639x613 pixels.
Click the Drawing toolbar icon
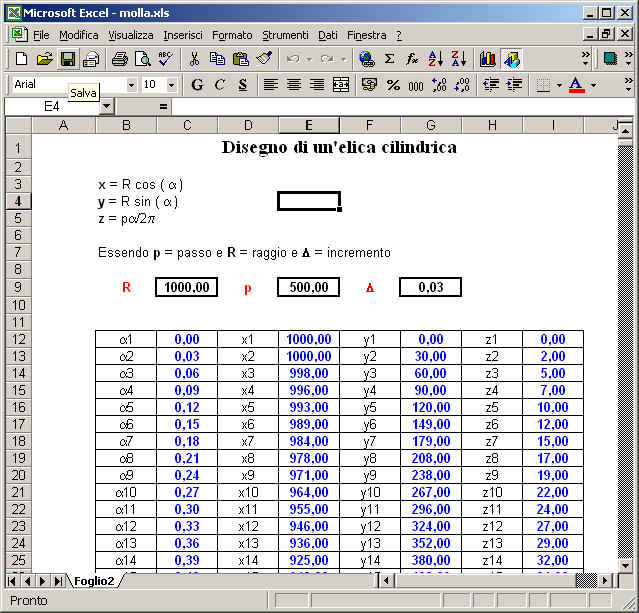(x=511, y=59)
